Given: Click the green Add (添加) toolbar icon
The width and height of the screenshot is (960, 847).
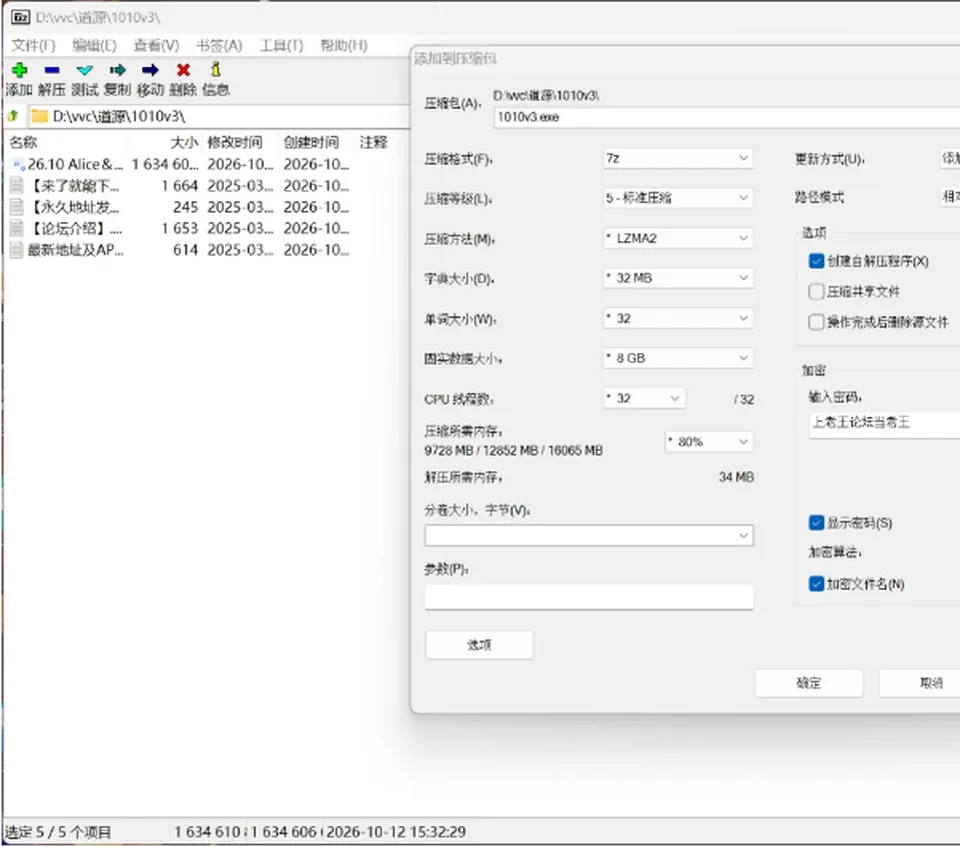Looking at the screenshot, I should (20, 70).
